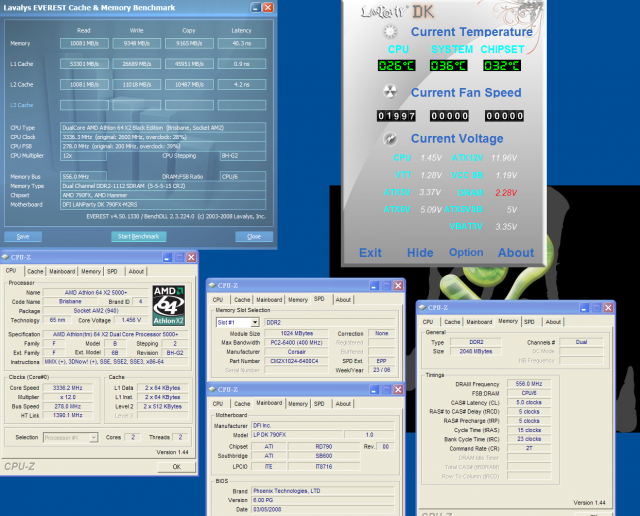
Task: Click the DRAM Frequency 556.0 MHz value
Action: [529, 384]
